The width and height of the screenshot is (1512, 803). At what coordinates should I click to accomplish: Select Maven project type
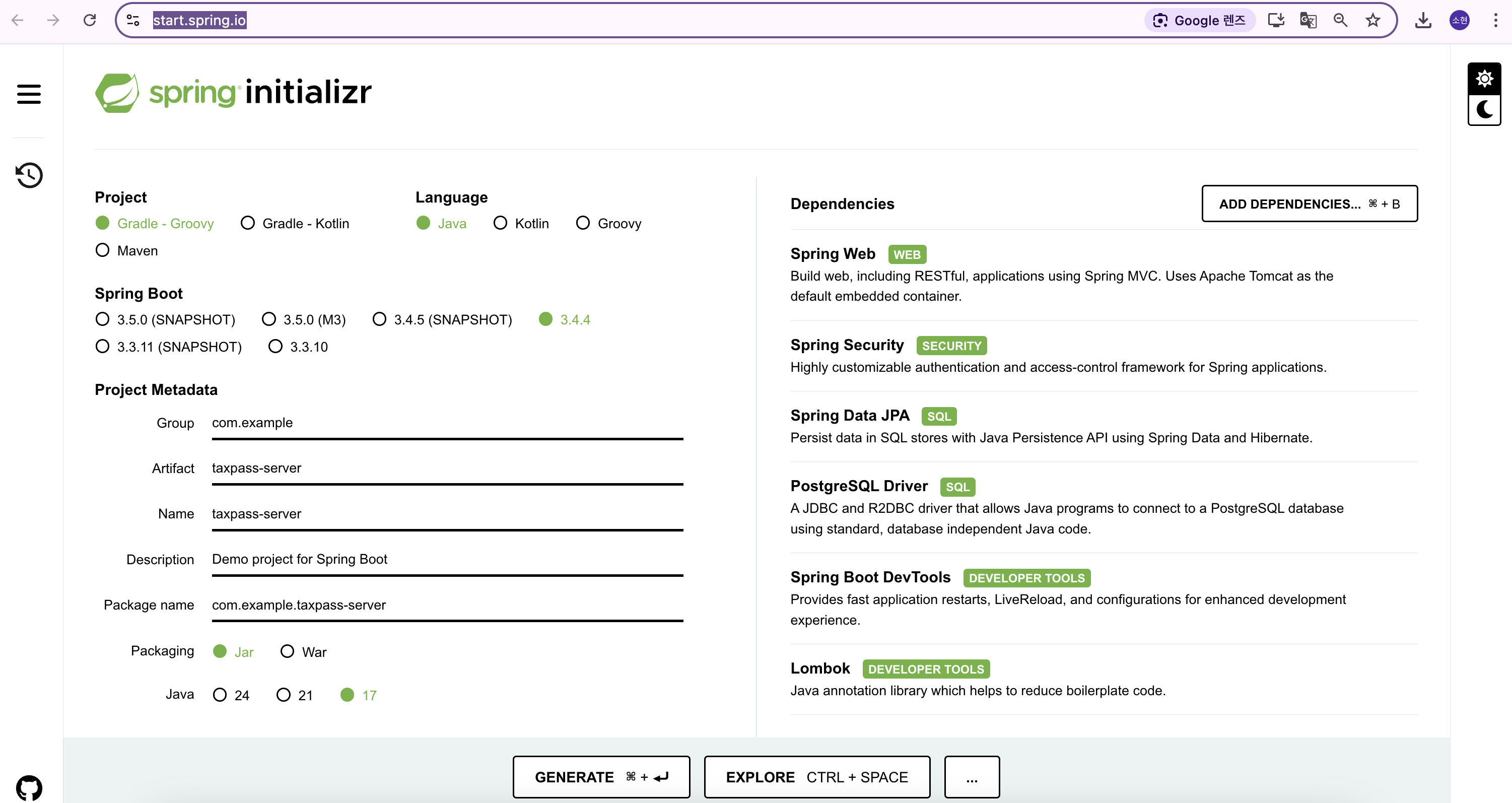click(x=103, y=251)
